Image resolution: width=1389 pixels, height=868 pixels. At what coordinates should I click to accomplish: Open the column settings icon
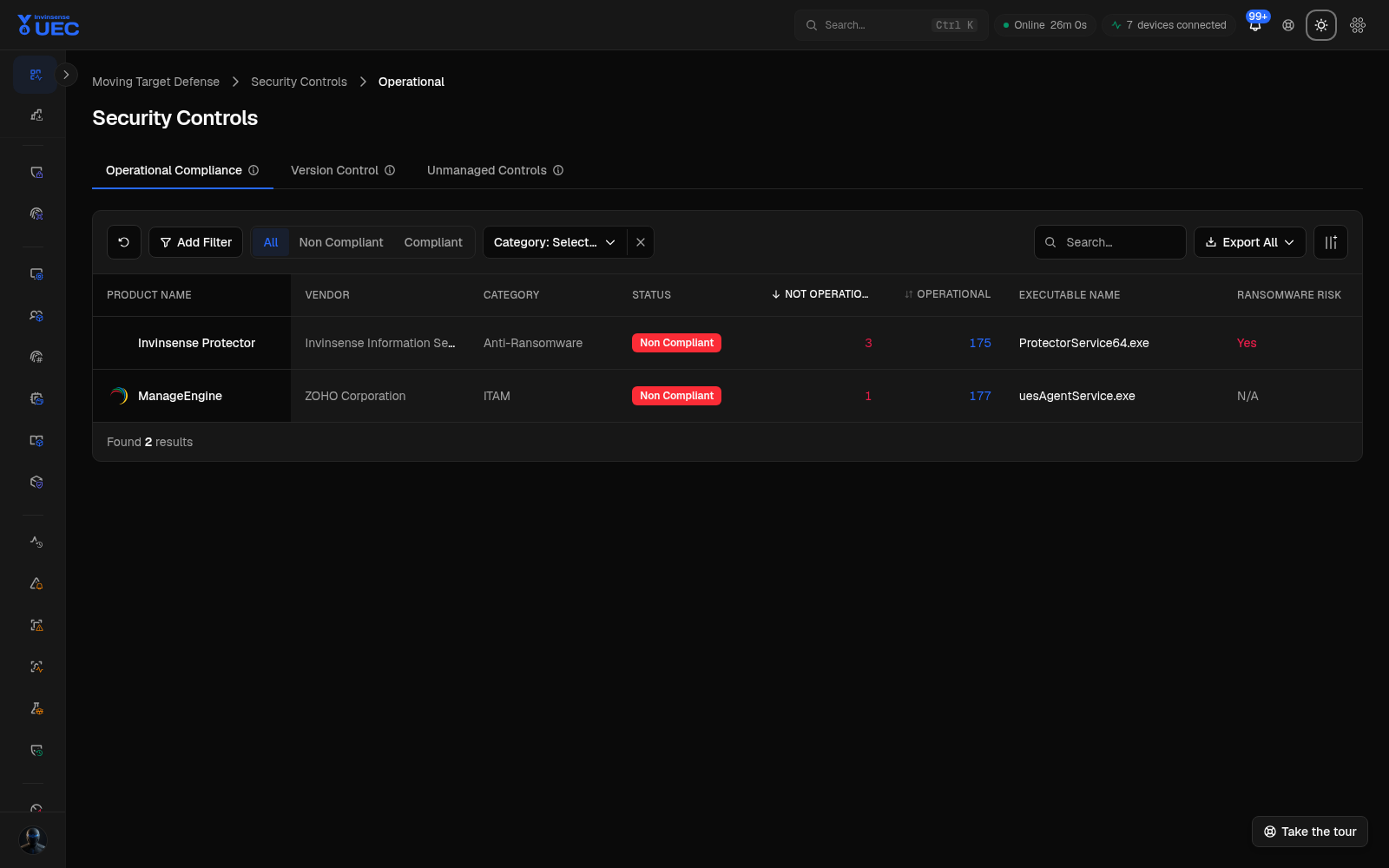tap(1331, 242)
